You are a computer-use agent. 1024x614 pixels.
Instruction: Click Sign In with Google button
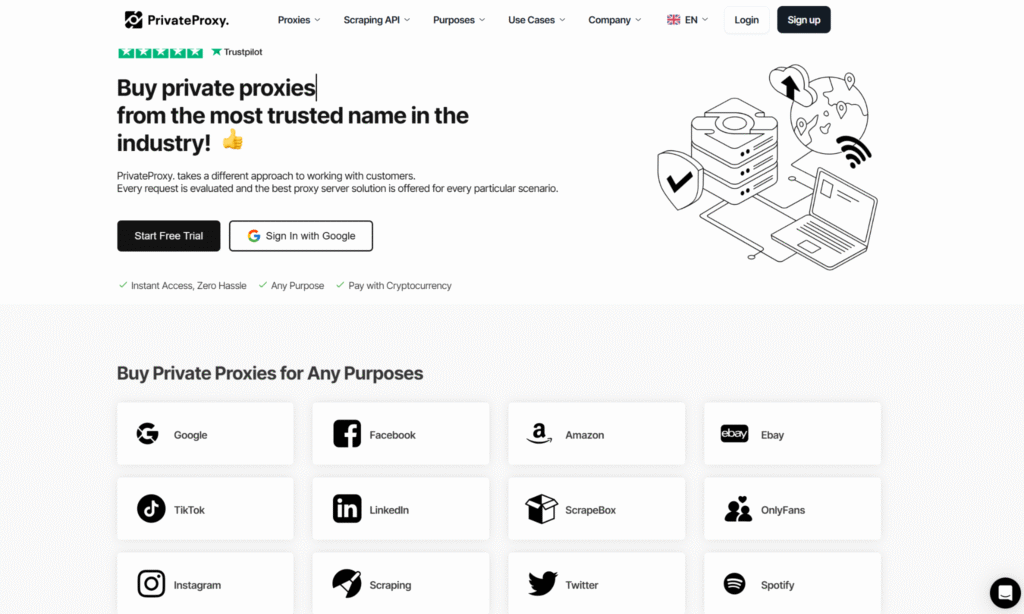tap(300, 236)
